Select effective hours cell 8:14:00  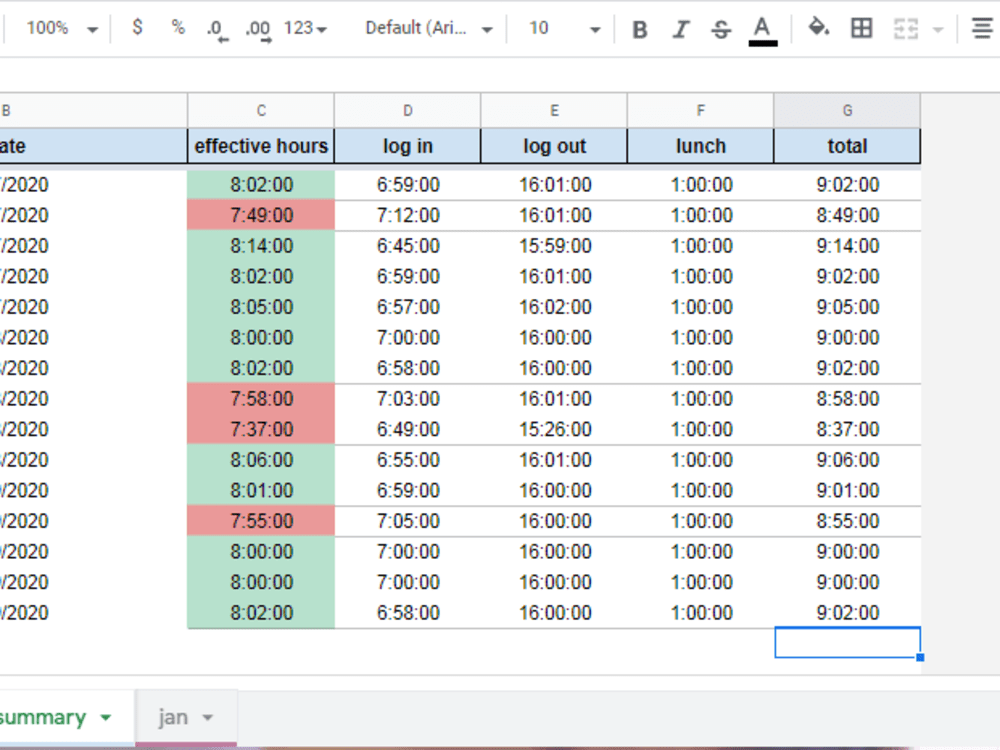261,246
